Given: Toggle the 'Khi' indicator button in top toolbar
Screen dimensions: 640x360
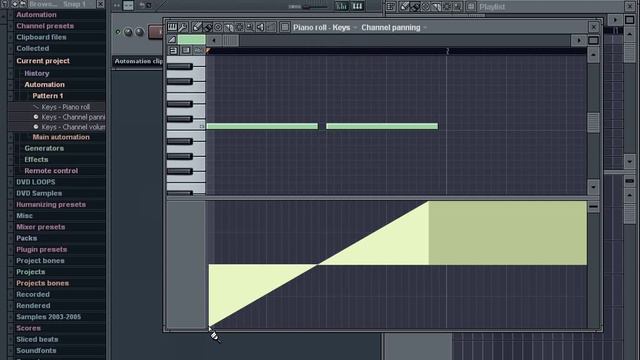Looking at the screenshot, I should coord(341,6).
